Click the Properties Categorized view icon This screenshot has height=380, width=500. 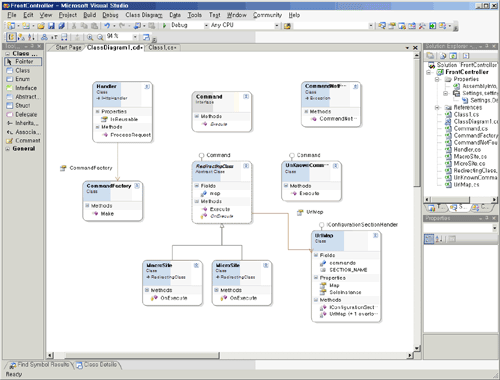[429, 239]
